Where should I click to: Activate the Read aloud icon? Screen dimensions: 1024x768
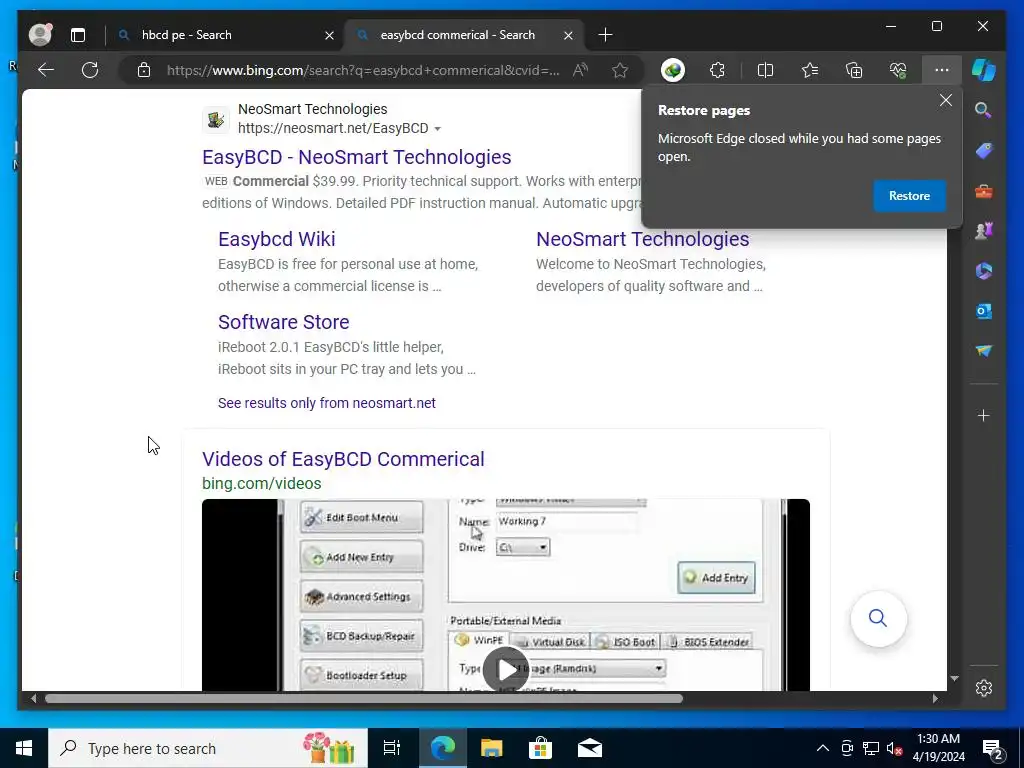(x=580, y=70)
